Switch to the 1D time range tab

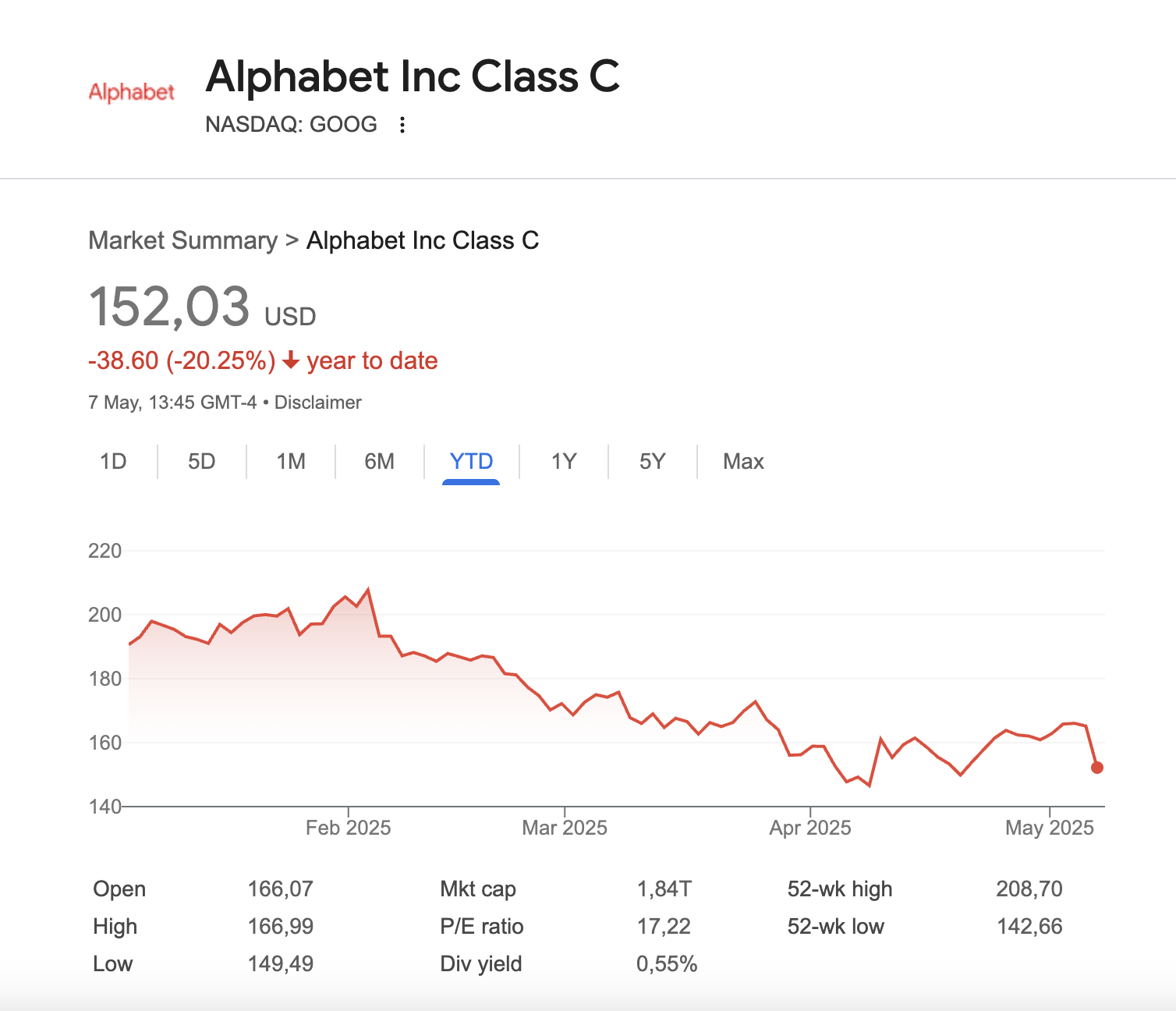click(x=113, y=462)
